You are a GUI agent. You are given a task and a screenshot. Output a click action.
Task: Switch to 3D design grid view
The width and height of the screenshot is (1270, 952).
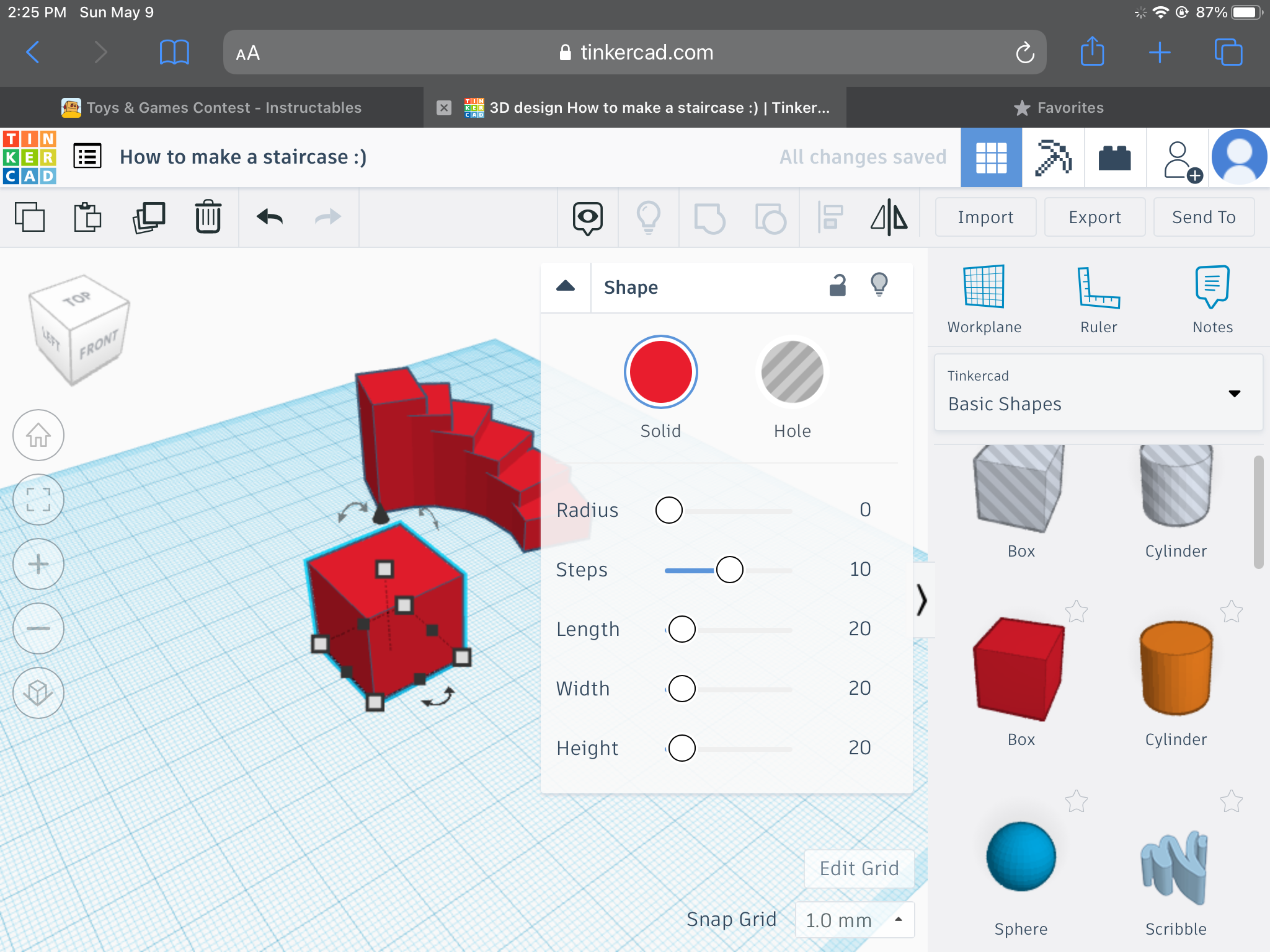tap(991, 157)
